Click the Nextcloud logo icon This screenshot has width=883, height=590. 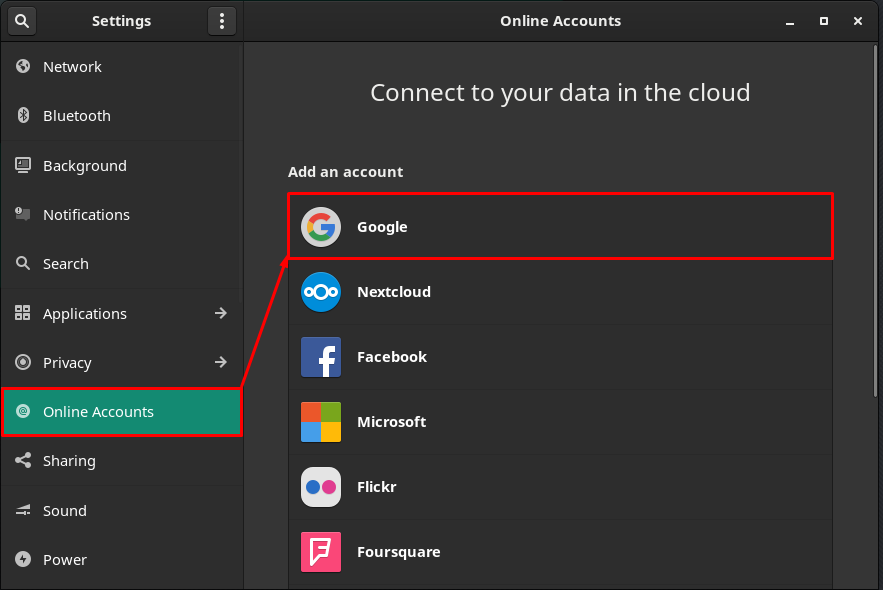(321, 292)
